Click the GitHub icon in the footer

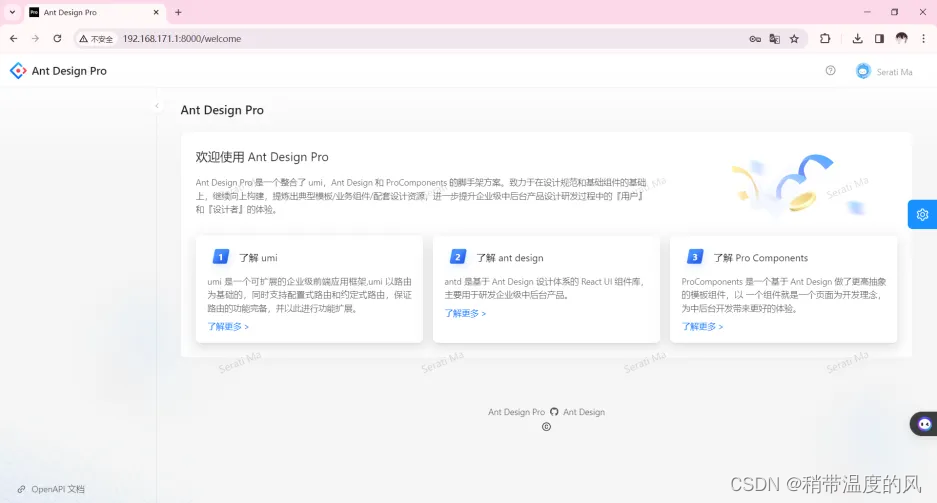click(554, 412)
